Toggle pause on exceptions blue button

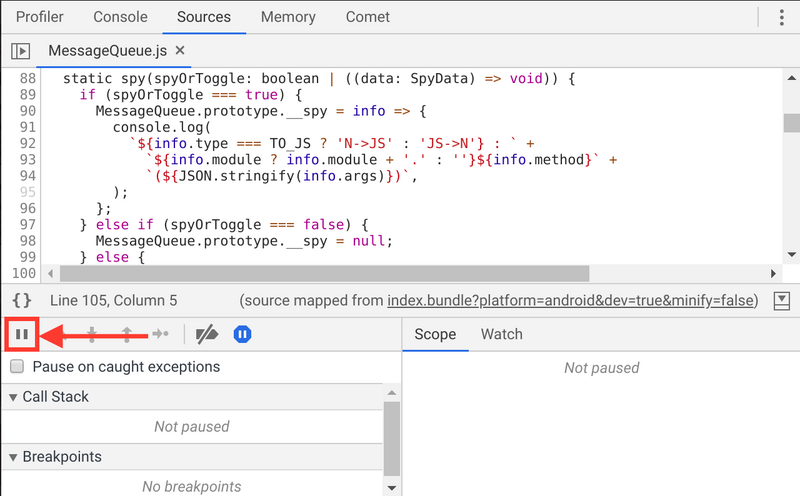point(242,334)
